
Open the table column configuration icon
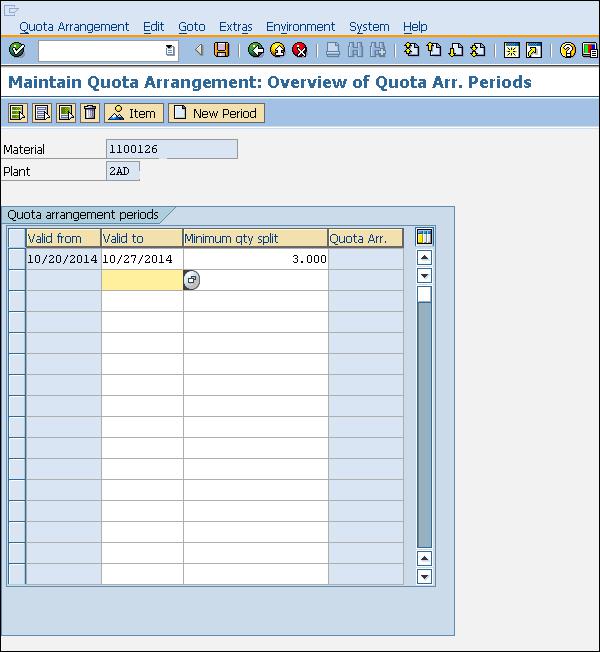425,237
